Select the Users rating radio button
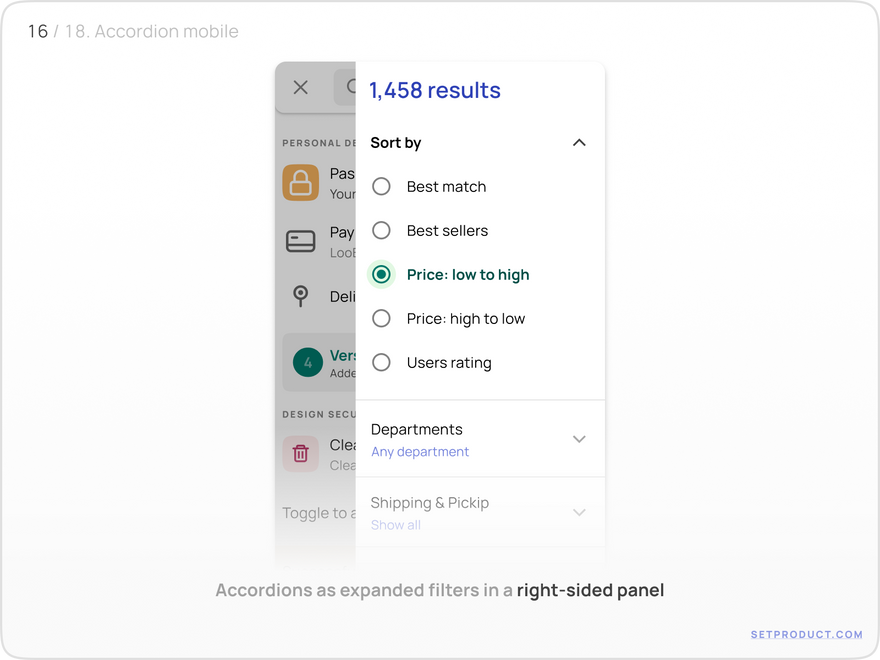 (381, 363)
